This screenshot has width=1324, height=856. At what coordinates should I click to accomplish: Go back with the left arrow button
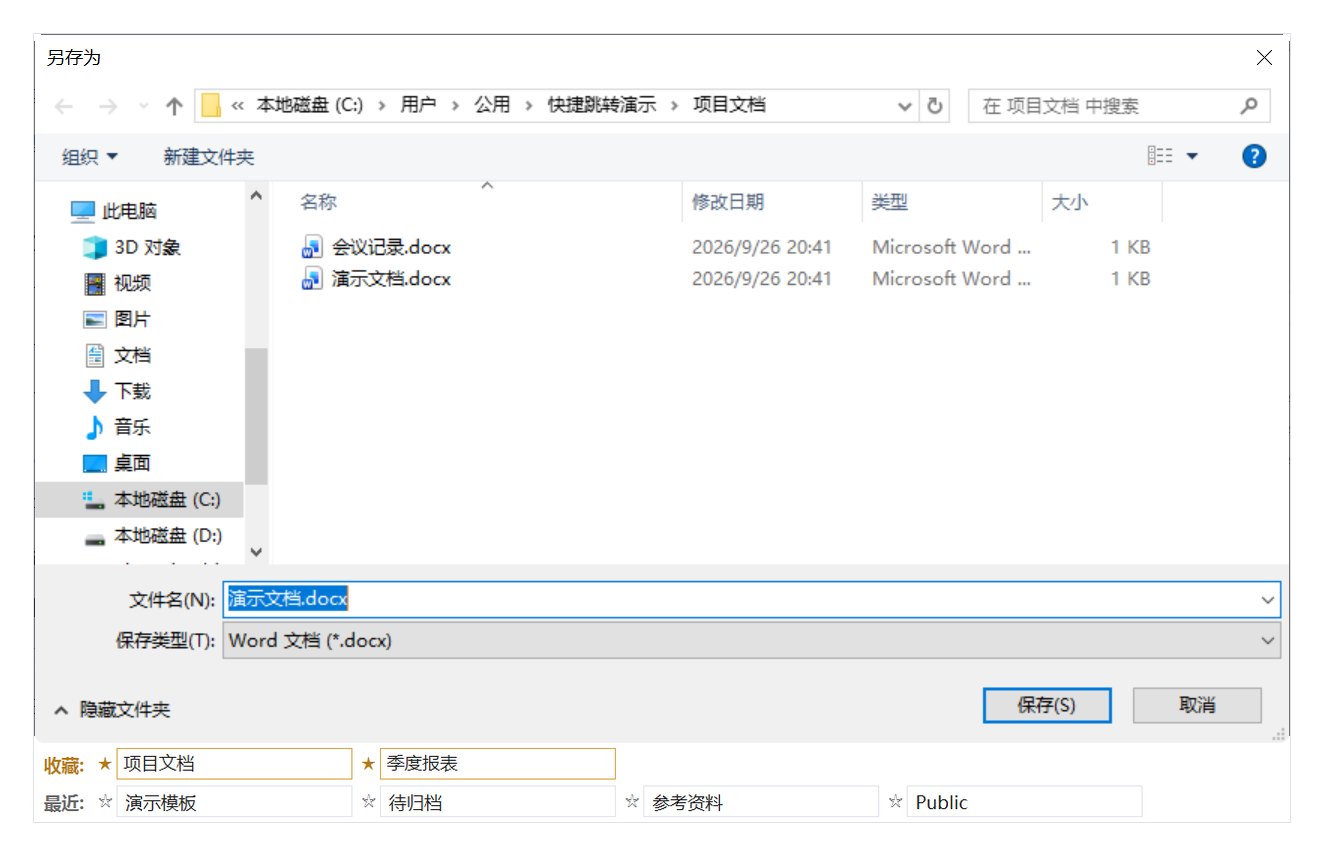point(64,106)
